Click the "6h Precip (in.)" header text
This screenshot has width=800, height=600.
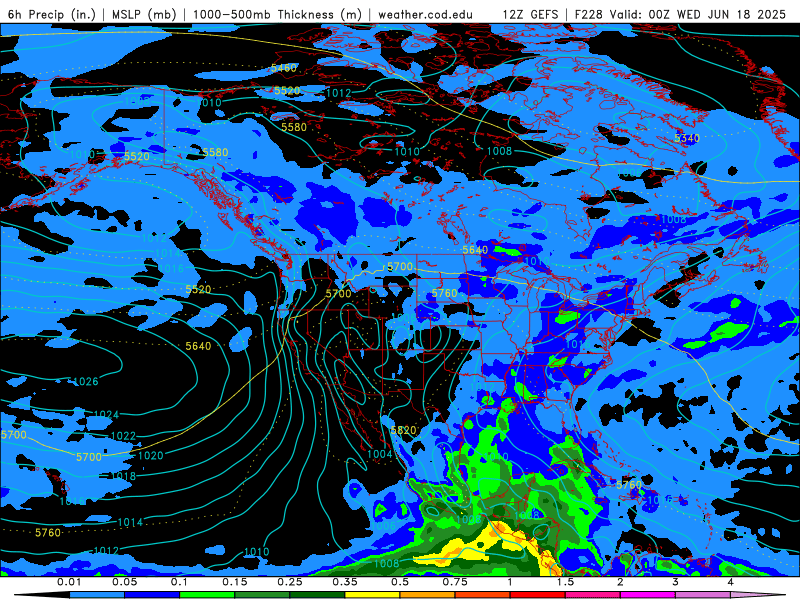[x=52, y=14]
